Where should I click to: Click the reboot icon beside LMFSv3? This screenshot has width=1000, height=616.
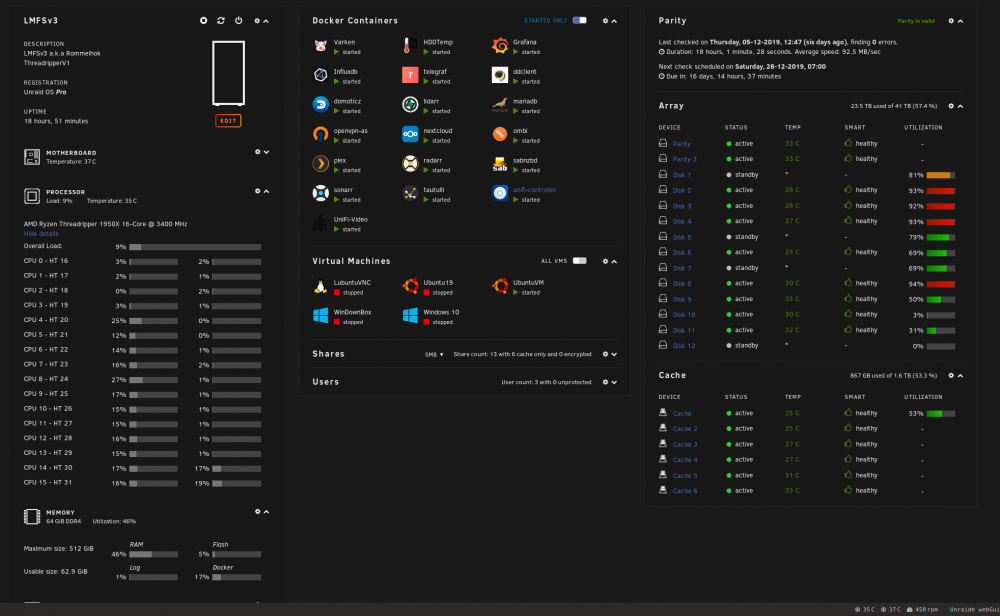click(221, 20)
